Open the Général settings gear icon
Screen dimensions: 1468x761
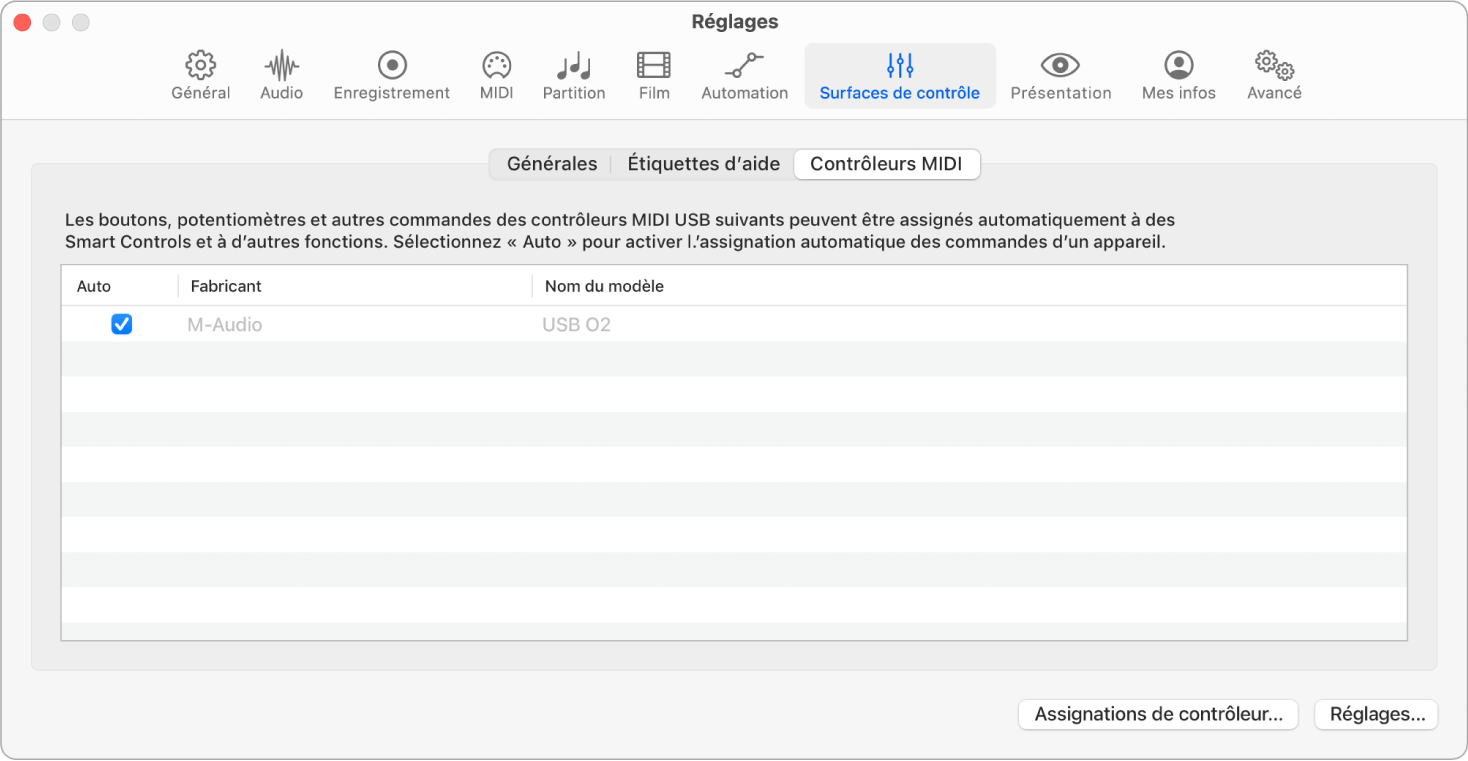pyautogui.click(x=201, y=66)
